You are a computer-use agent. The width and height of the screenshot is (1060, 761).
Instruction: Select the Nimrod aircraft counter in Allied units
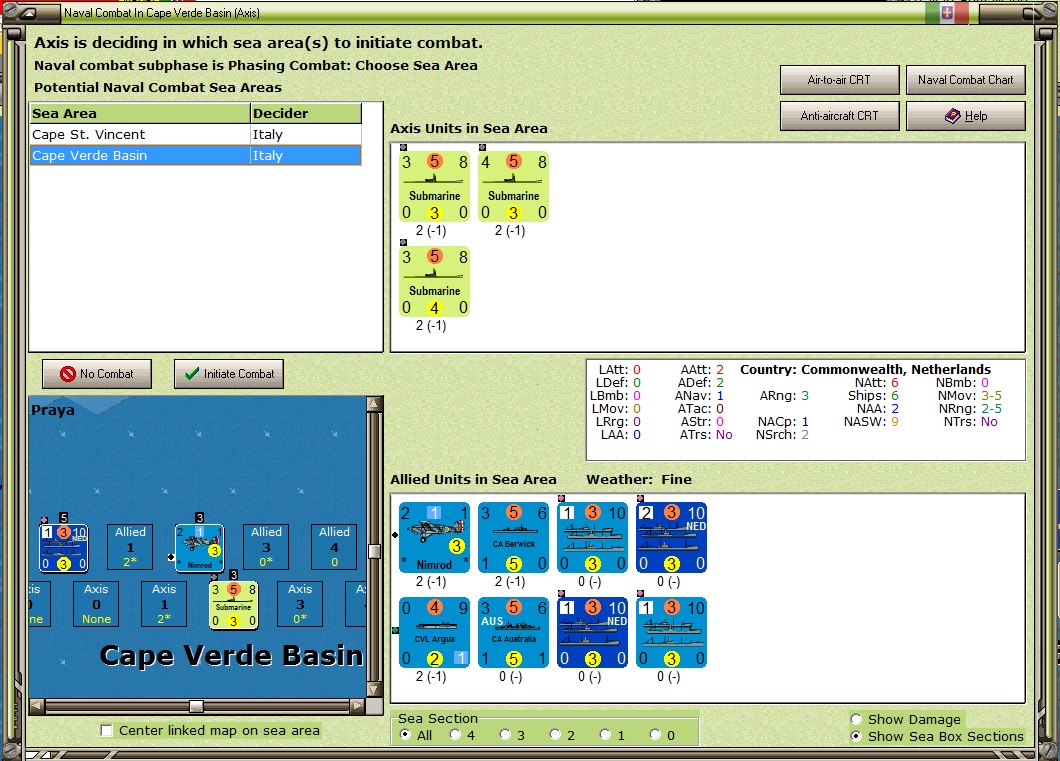click(434, 538)
